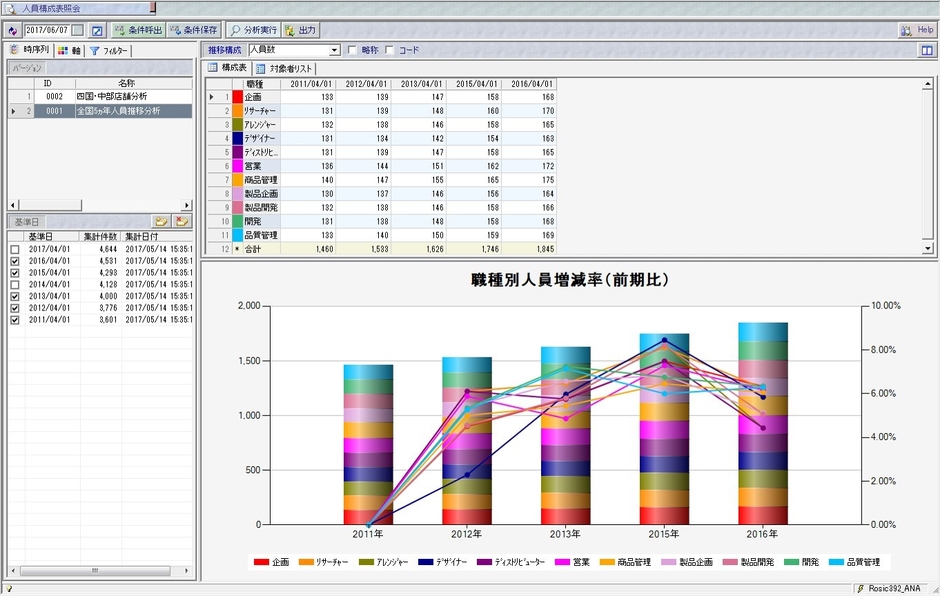Enable the 2017/04/01 base date checkbox
This screenshot has height=596, width=940.
(x=15, y=248)
